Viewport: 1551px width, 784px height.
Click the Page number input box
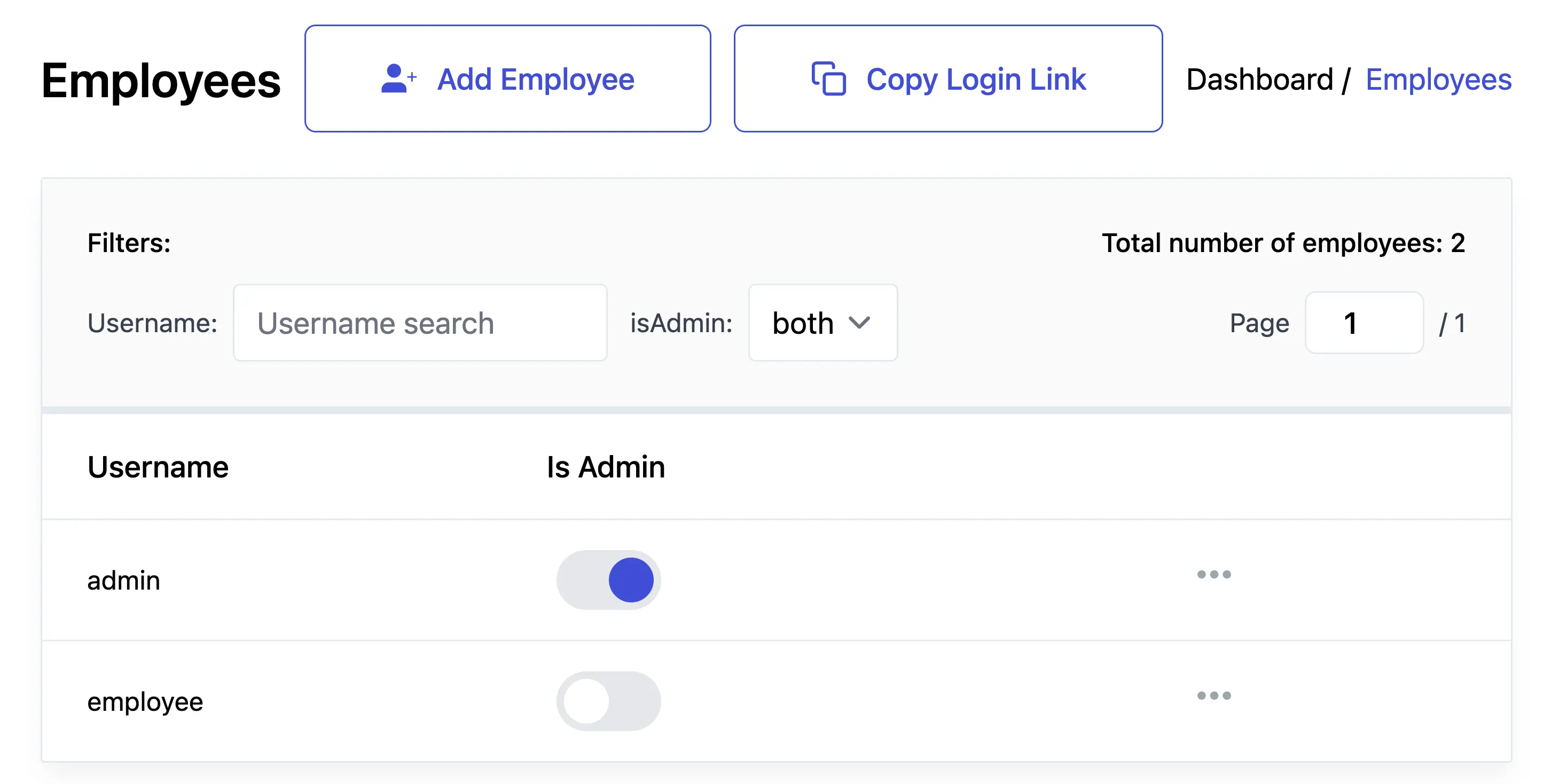coord(1364,323)
